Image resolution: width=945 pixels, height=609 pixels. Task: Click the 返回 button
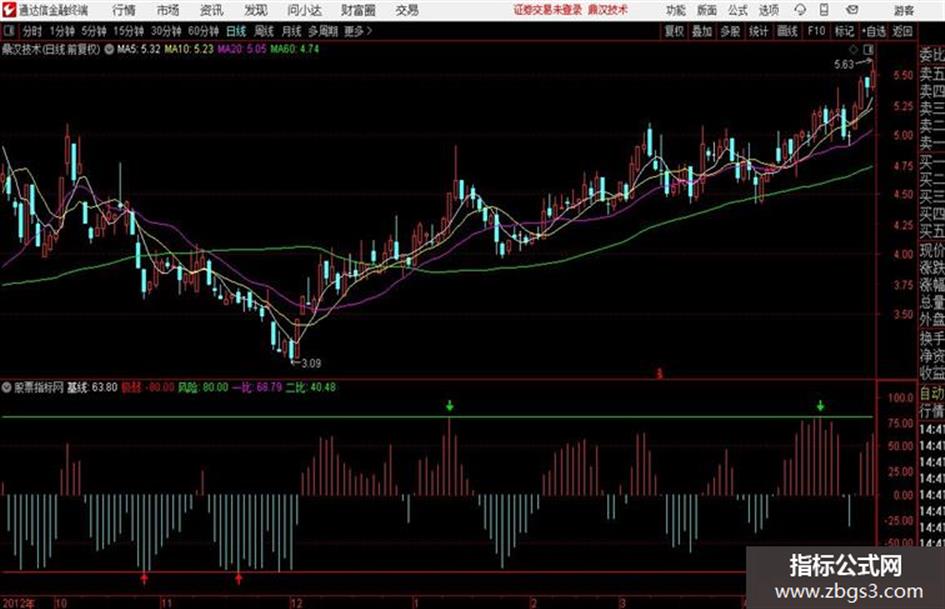pyautogui.click(x=902, y=31)
